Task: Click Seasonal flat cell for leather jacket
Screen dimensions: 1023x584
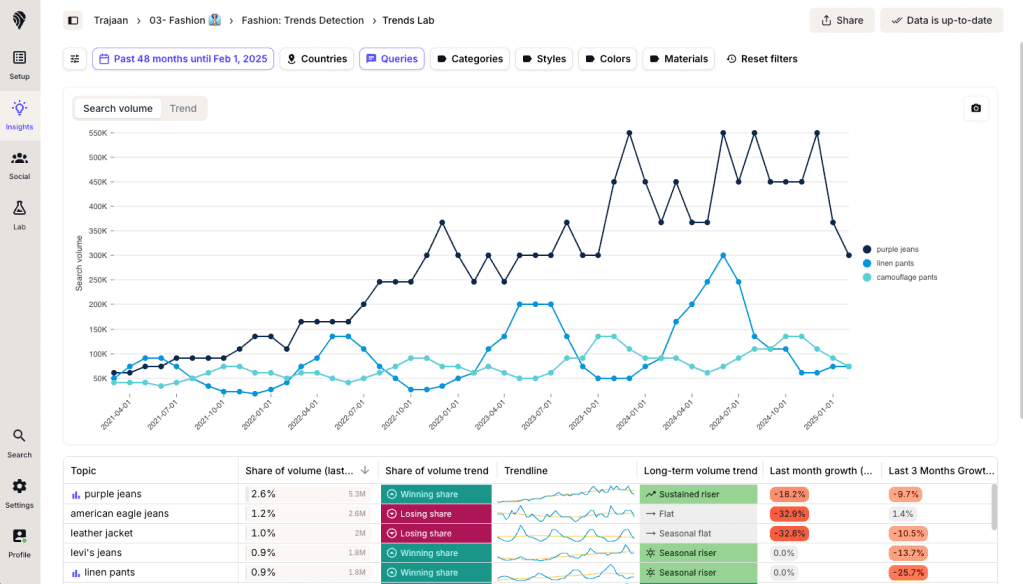Action: (x=698, y=533)
